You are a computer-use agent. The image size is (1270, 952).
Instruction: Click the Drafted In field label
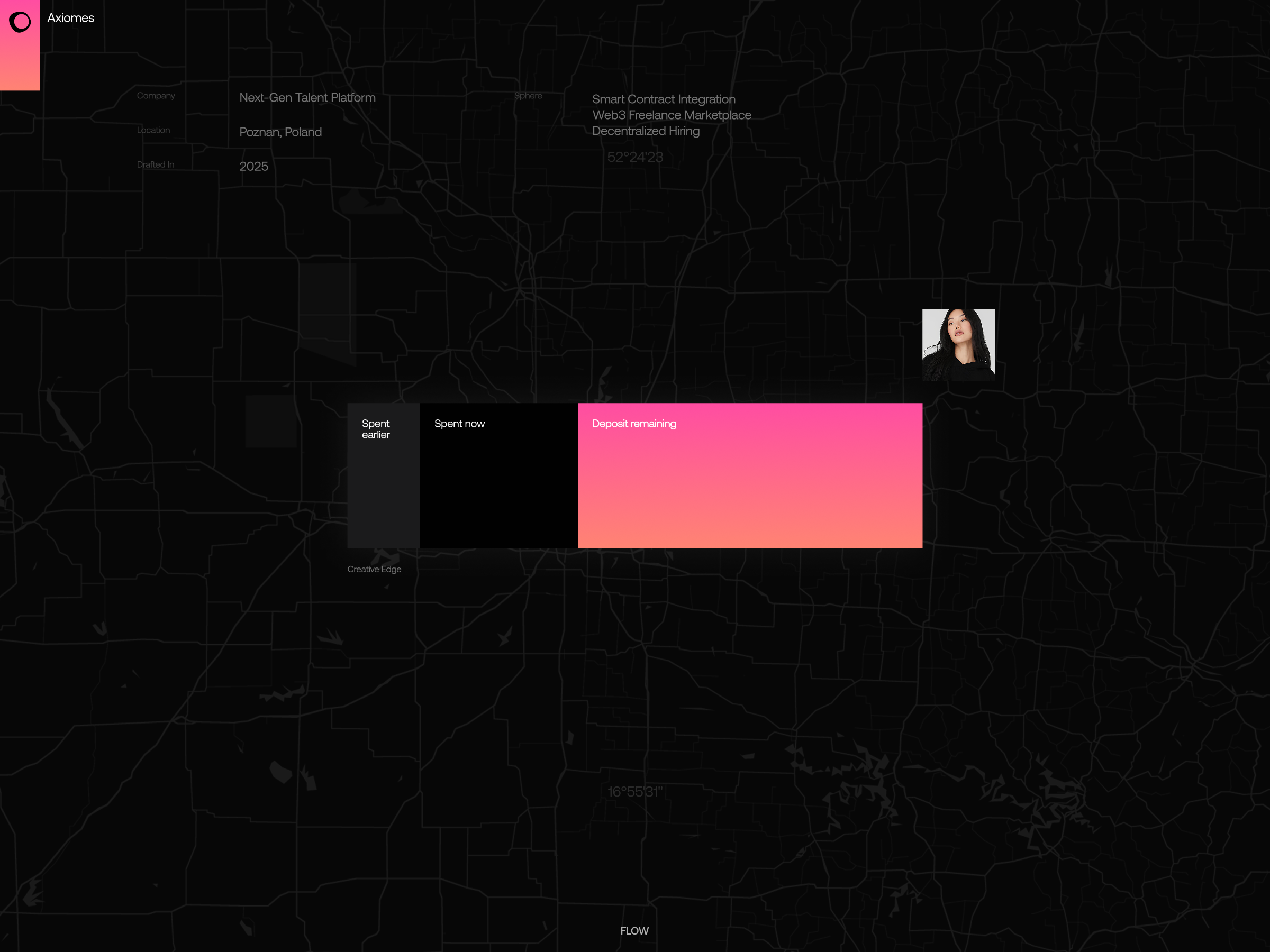155,164
